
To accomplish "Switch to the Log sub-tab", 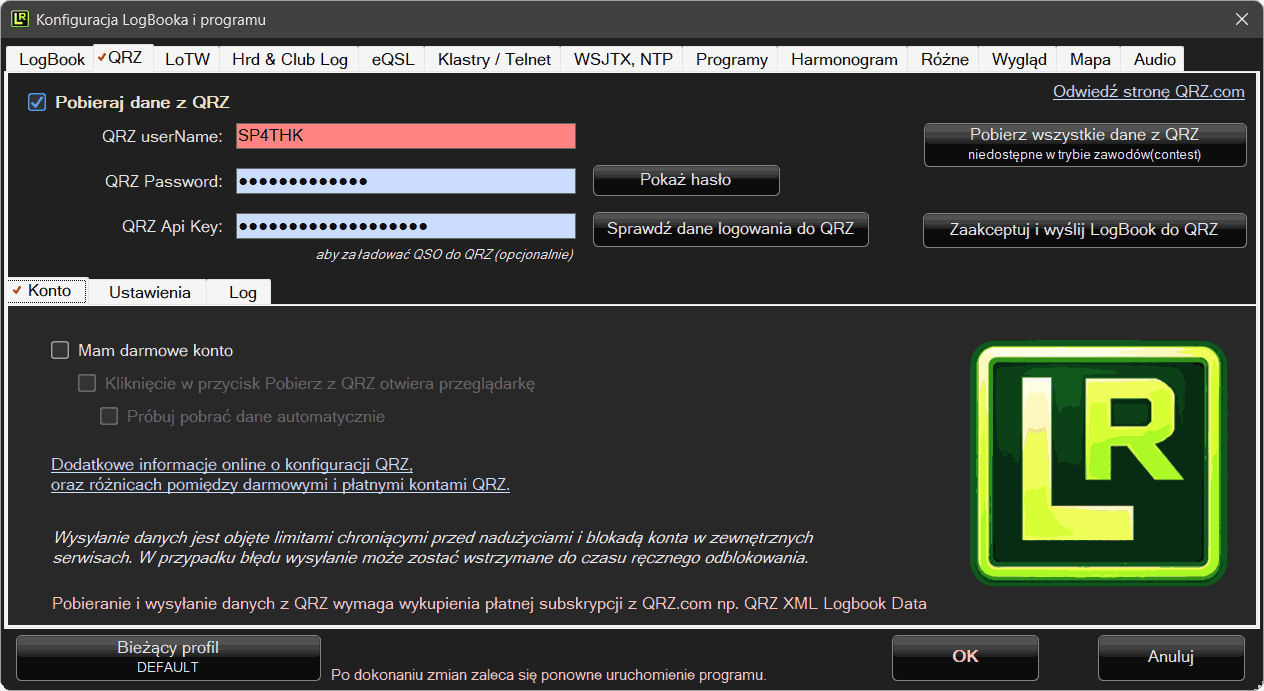I will pos(242,292).
